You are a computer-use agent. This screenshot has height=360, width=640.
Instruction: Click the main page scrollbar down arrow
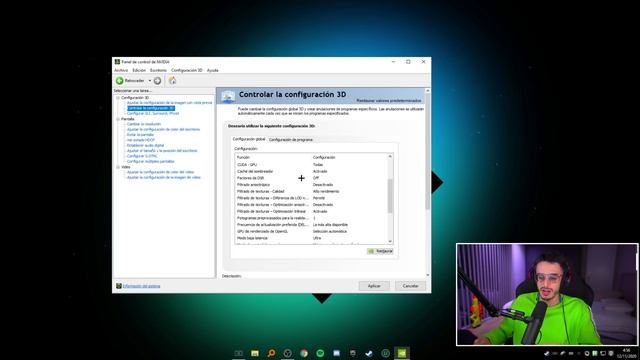click(428, 275)
